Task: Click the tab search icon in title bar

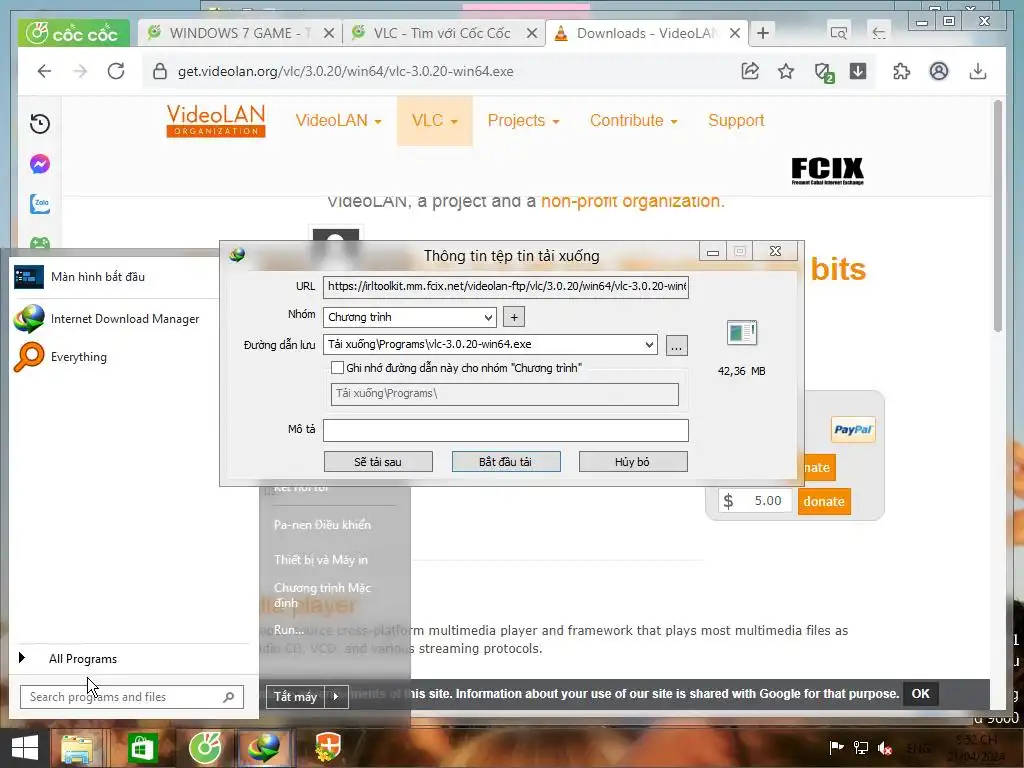Action: (839, 33)
